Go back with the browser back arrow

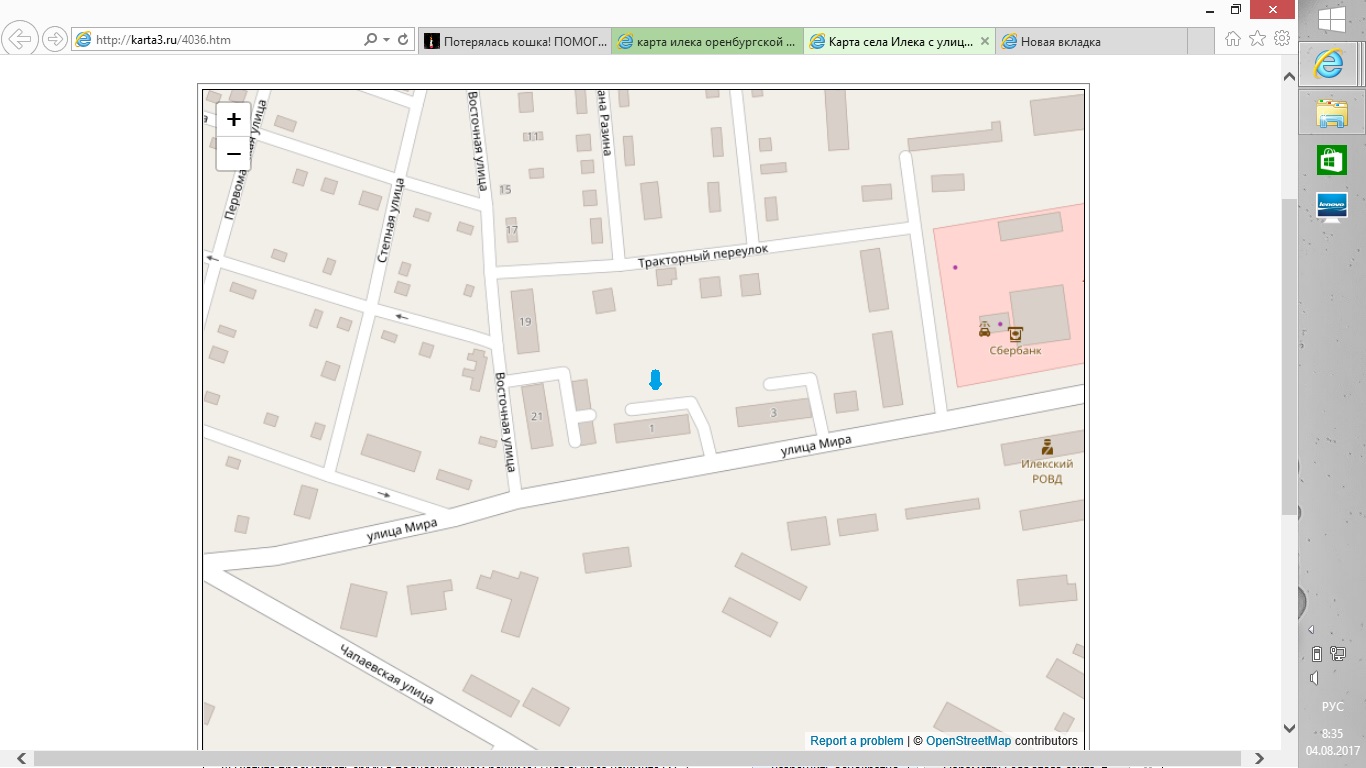20,40
